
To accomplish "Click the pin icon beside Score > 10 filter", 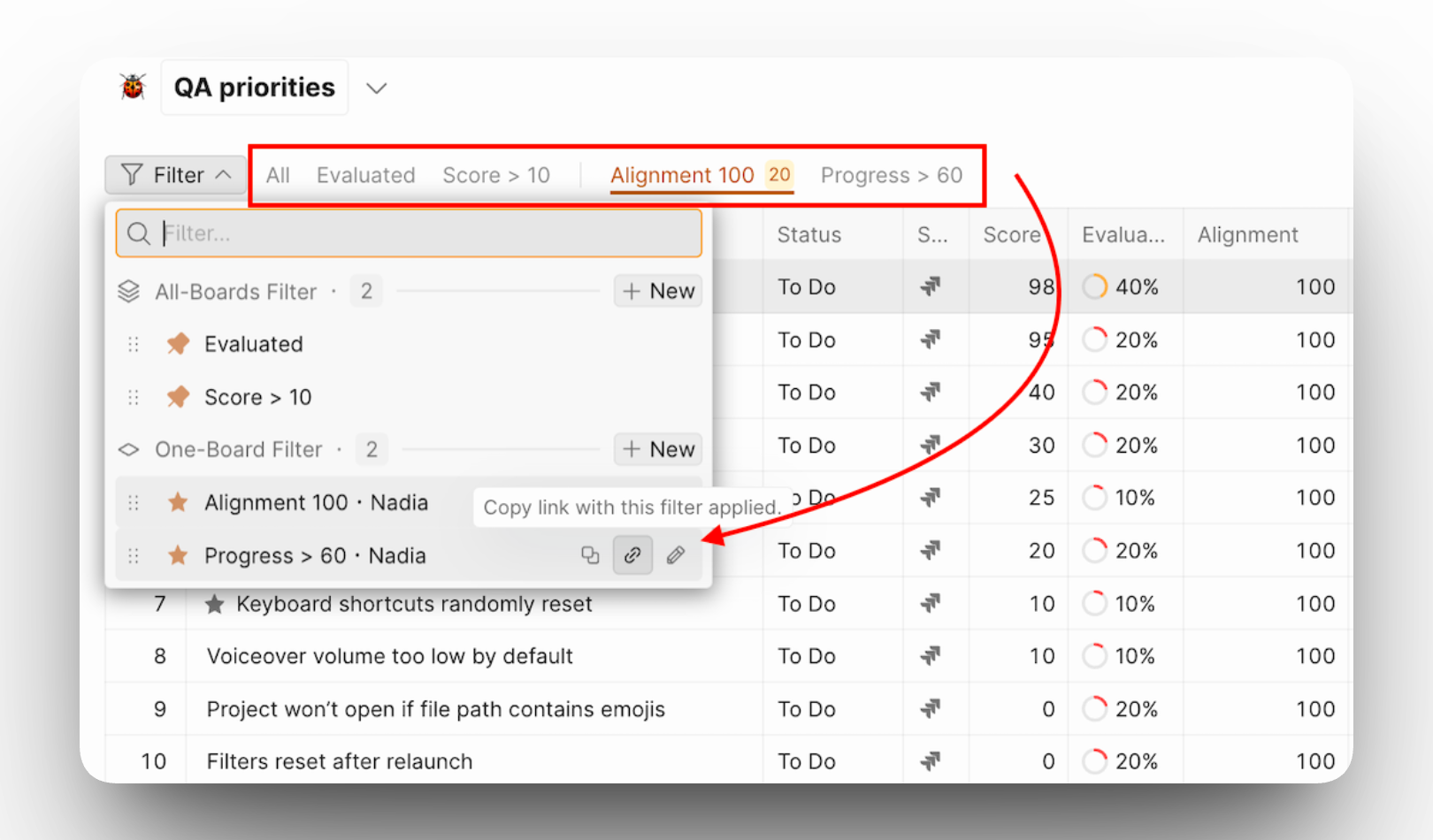I will (178, 397).
